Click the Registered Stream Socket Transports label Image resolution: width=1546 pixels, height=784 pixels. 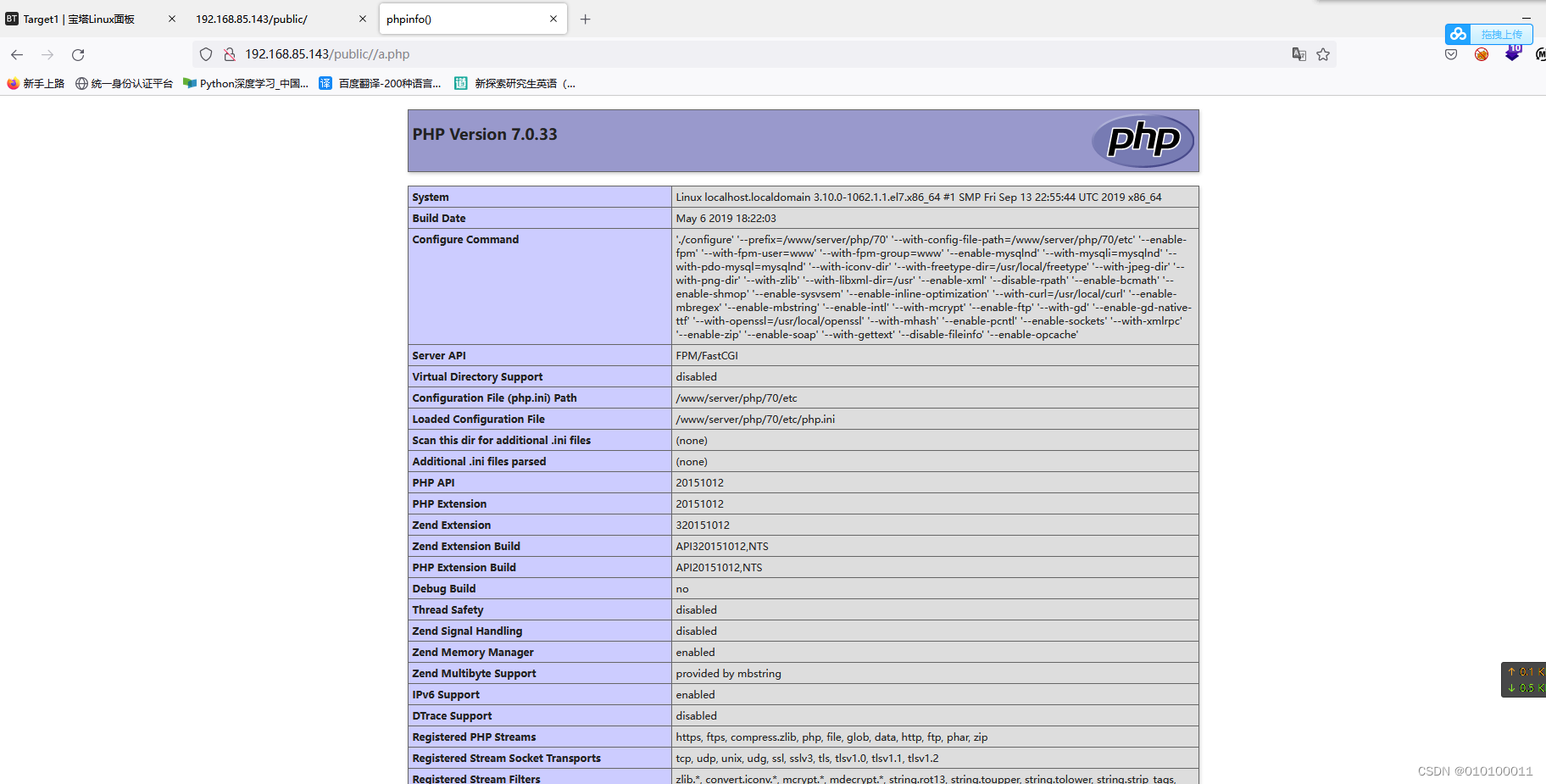pos(506,759)
